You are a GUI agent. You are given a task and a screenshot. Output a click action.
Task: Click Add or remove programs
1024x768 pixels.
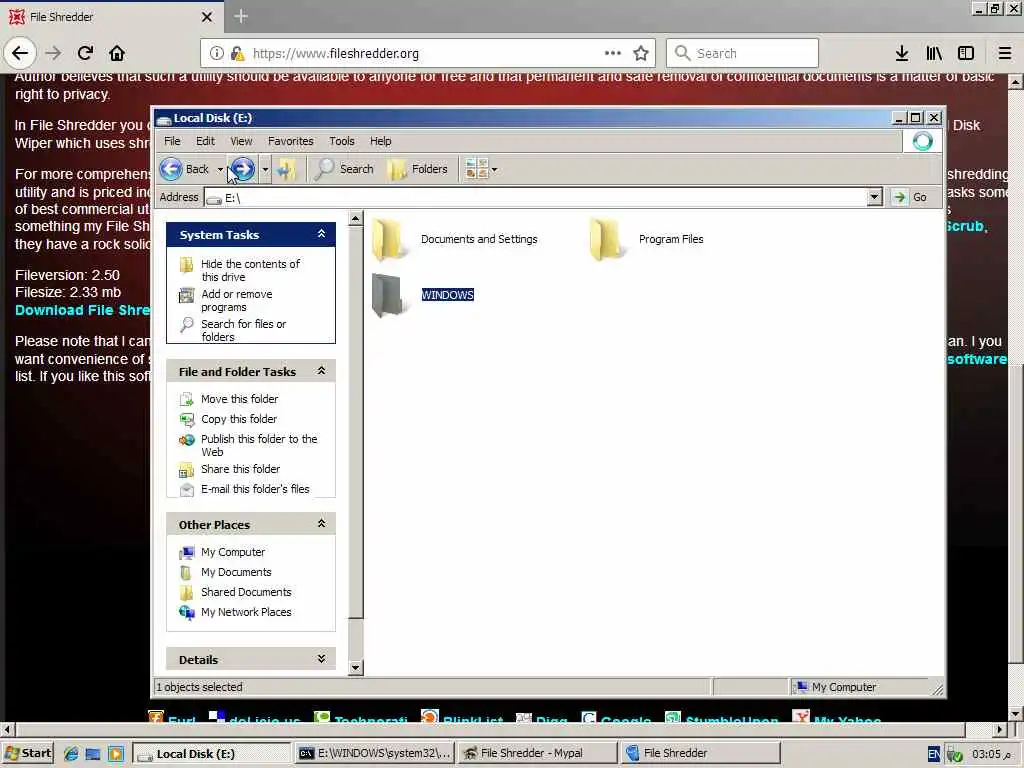236,300
